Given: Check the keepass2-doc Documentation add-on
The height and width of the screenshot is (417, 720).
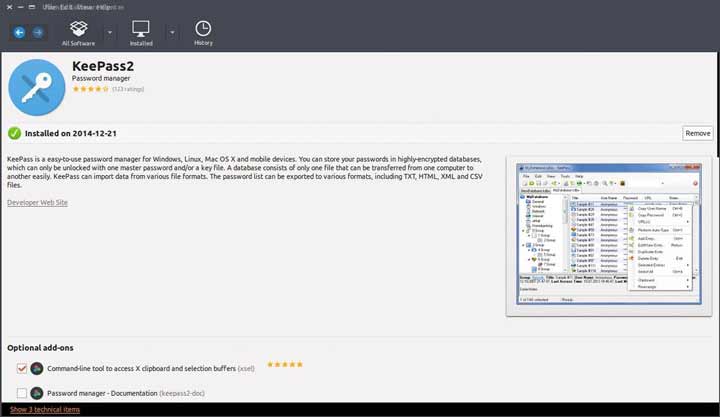Looking at the screenshot, I should coord(22,393).
